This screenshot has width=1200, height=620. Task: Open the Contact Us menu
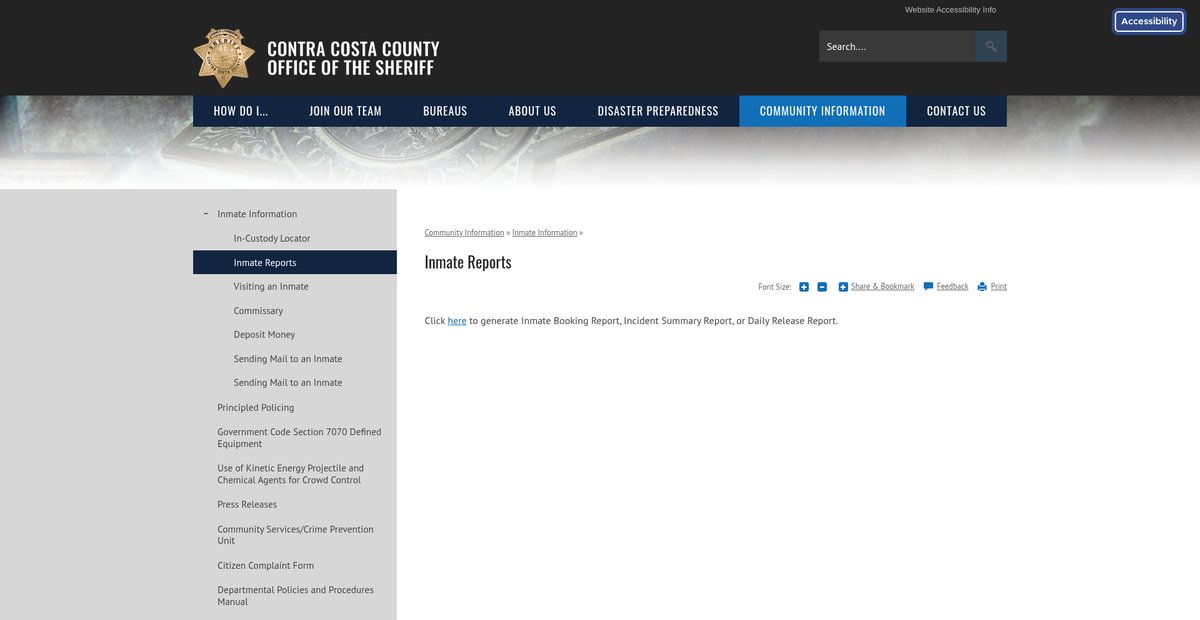click(956, 111)
